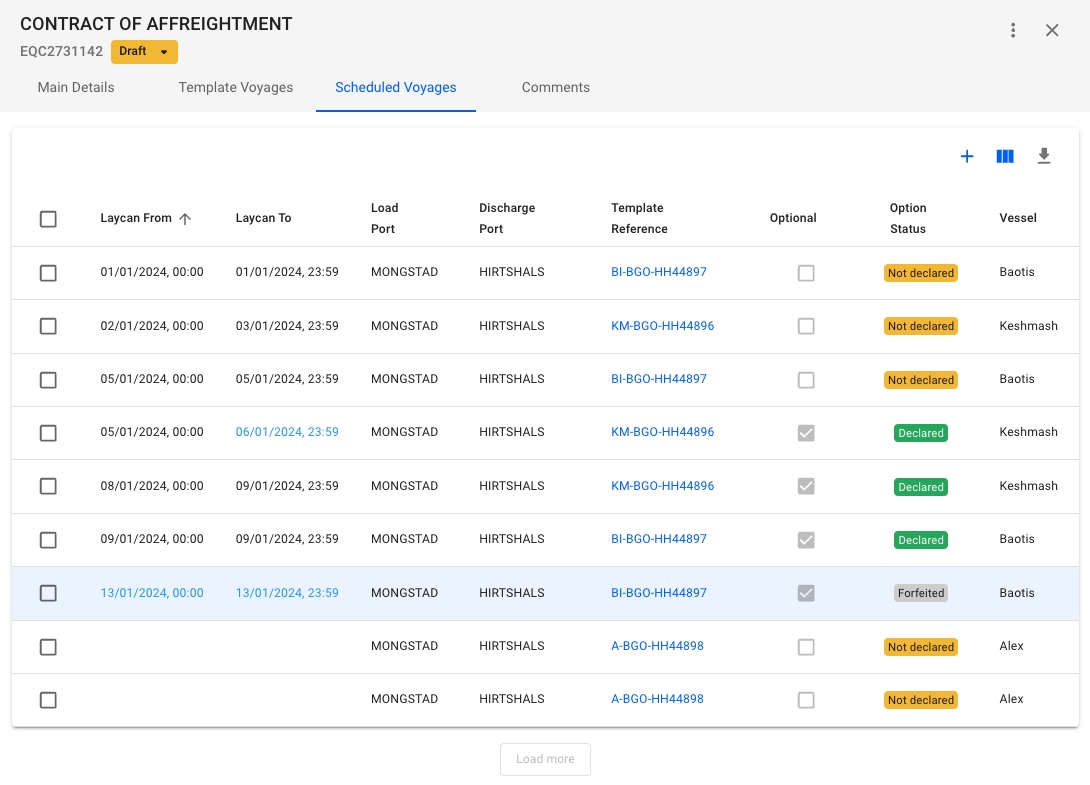
Task: Open the column chooser icon
Action: (x=1005, y=157)
